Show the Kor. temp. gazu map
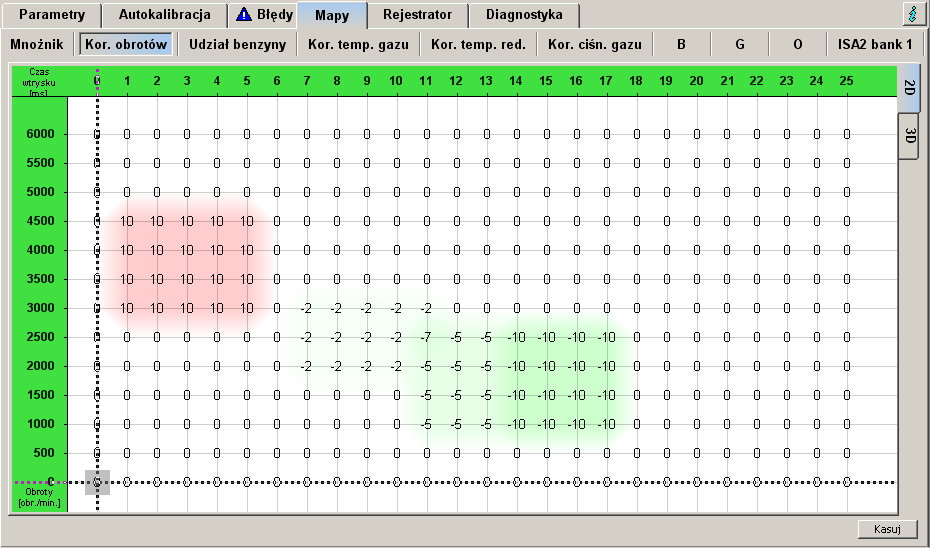Image resolution: width=930 pixels, height=548 pixels. coord(358,44)
